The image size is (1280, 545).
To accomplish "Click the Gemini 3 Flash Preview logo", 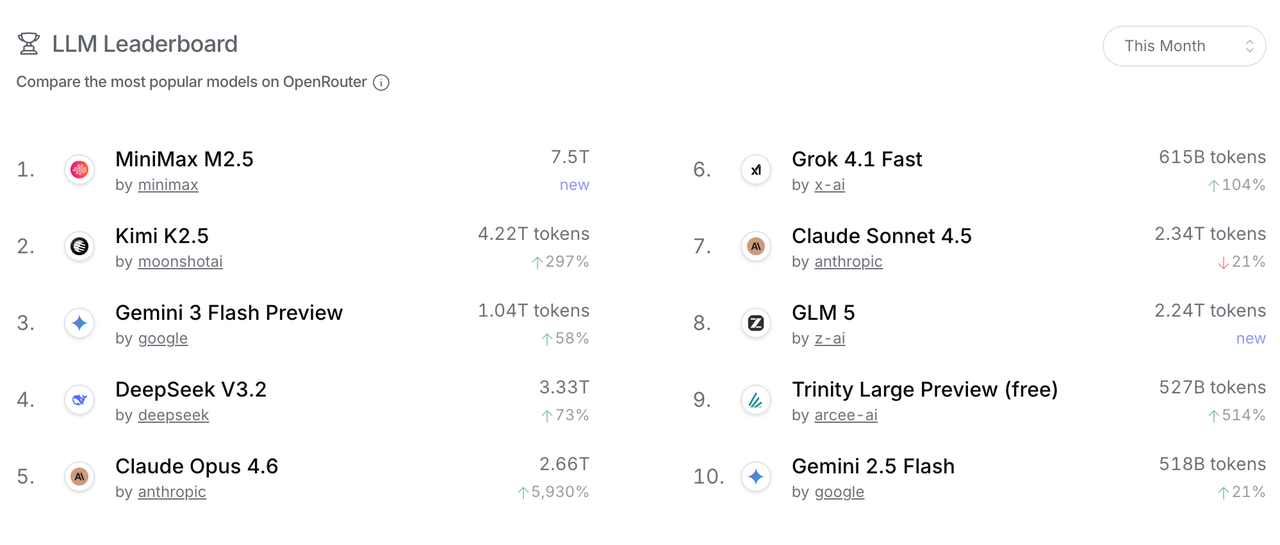I will coord(80,323).
